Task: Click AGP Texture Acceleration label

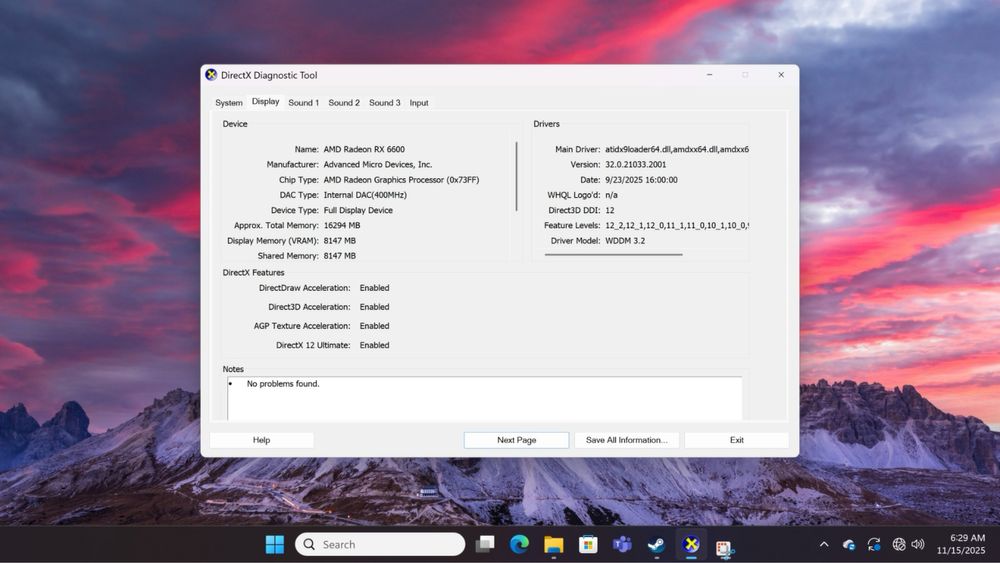Action: [x=302, y=326]
